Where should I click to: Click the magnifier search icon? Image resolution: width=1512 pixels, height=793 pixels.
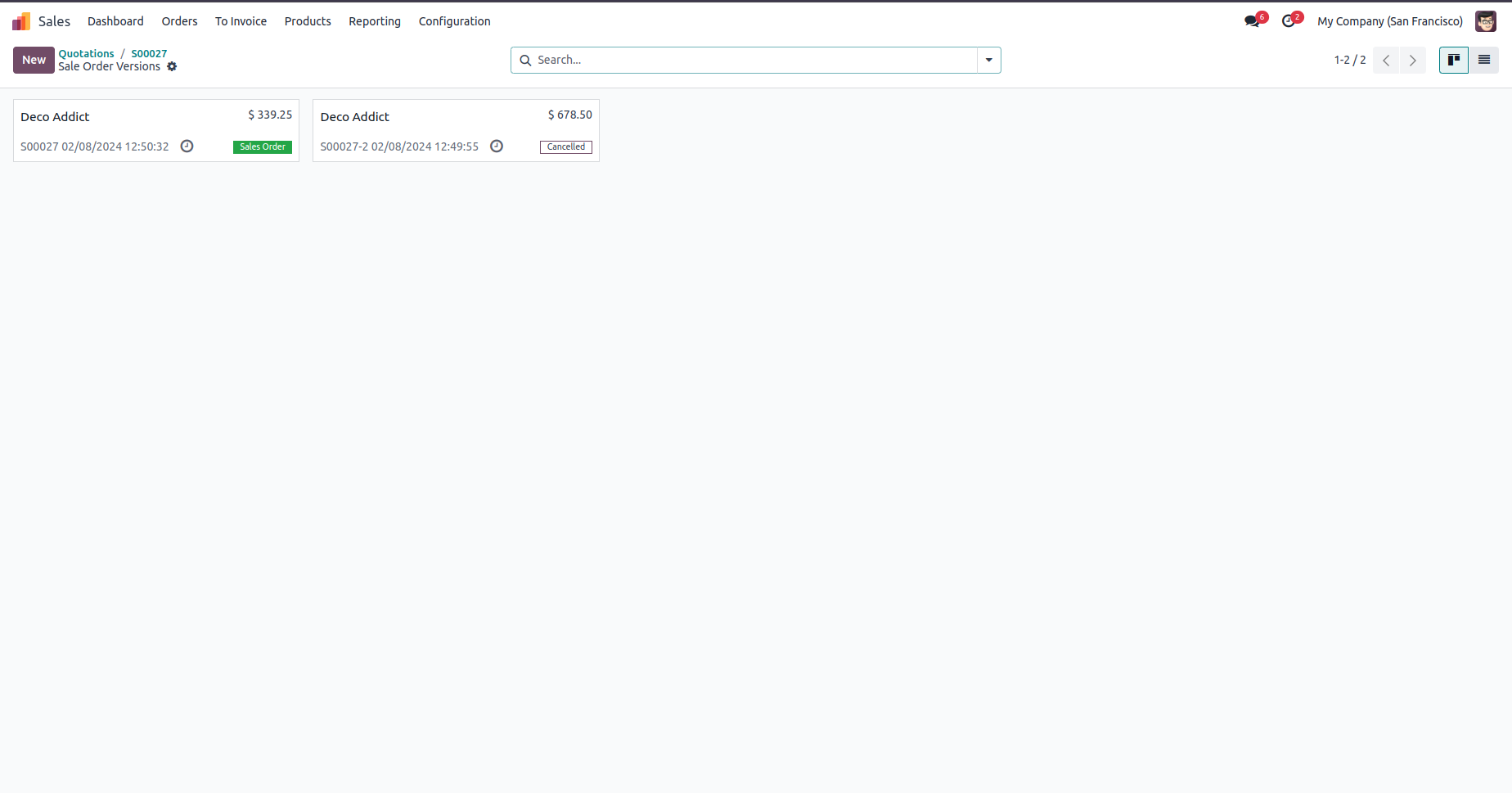[x=525, y=61]
